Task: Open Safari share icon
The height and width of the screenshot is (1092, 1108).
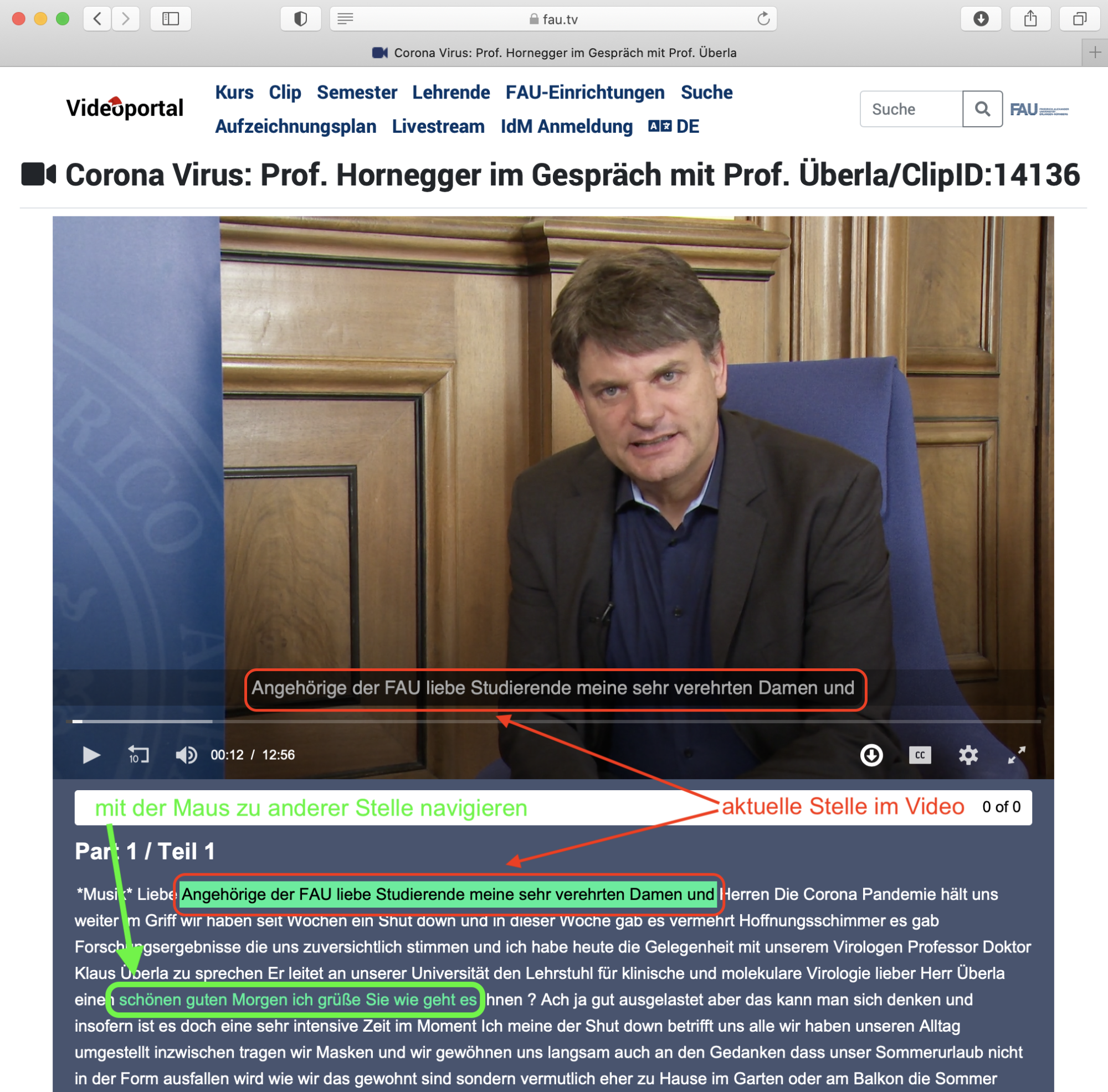Action: (1030, 19)
